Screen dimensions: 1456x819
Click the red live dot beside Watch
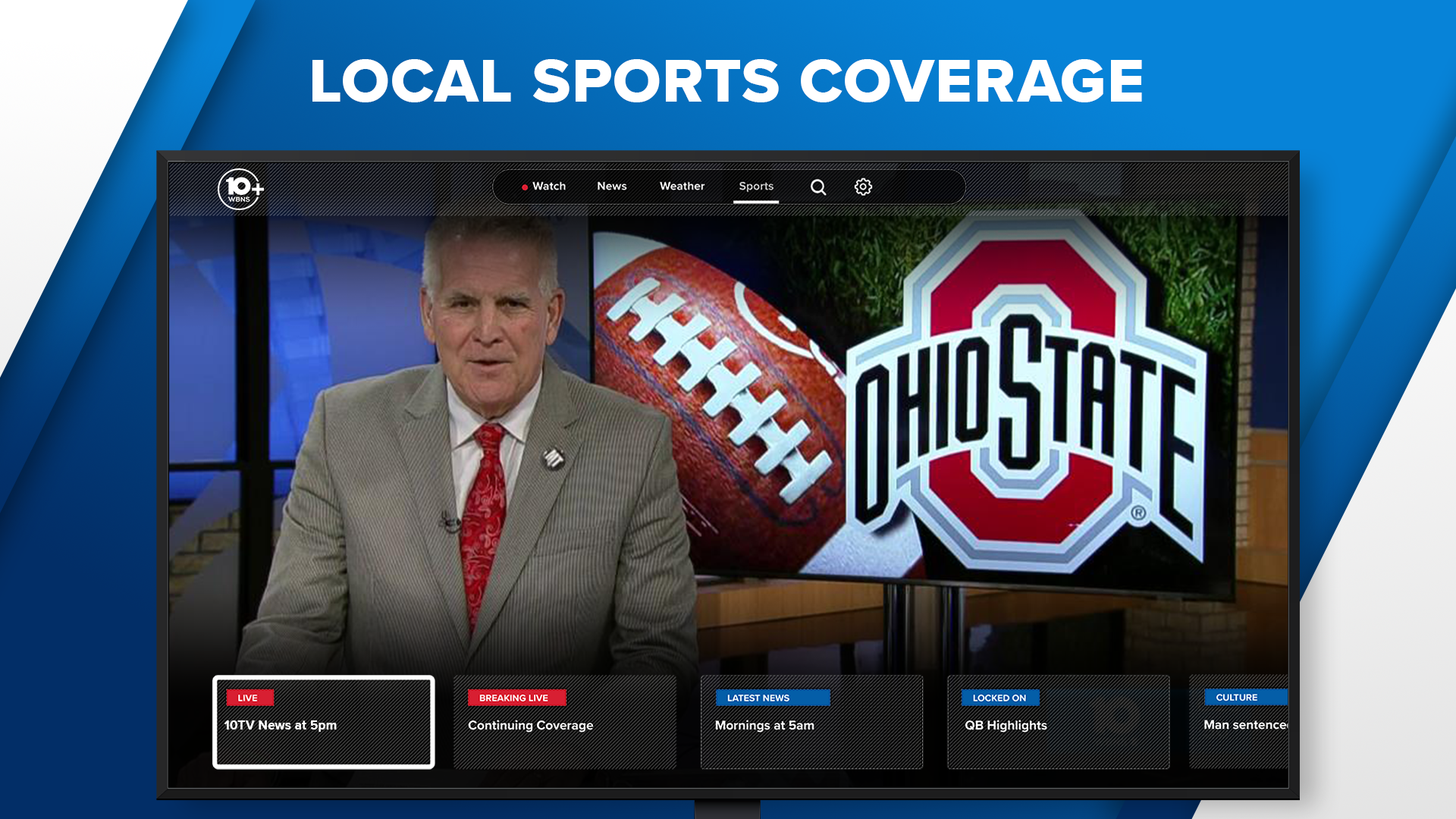[524, 187]
